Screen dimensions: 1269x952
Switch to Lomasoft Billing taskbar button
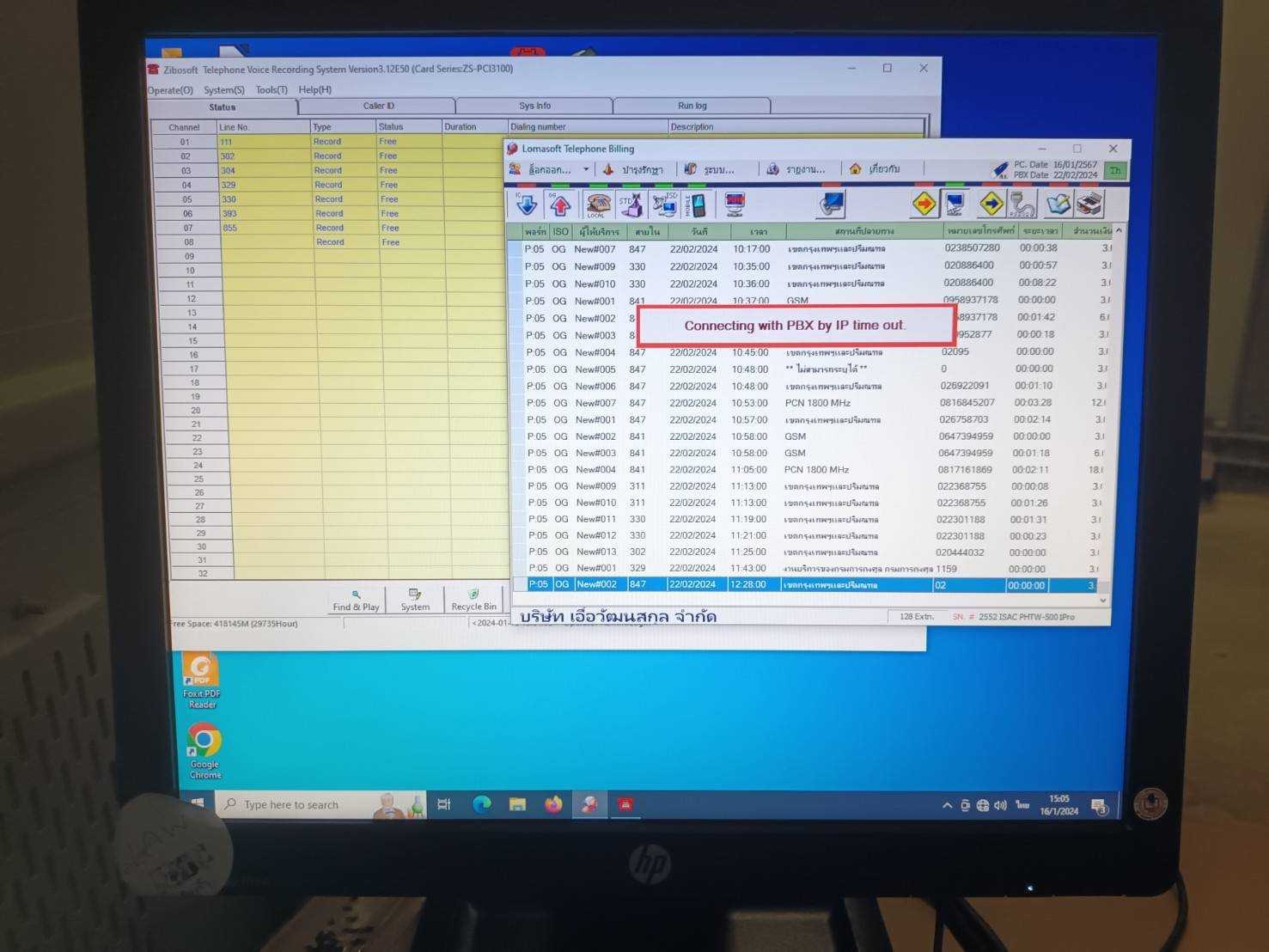click(589, 805)
